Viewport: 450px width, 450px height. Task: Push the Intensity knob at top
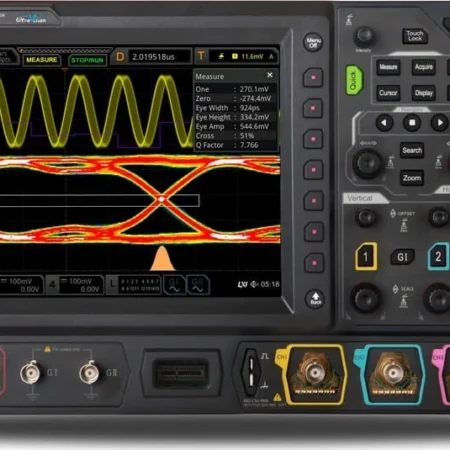(364, 36)
